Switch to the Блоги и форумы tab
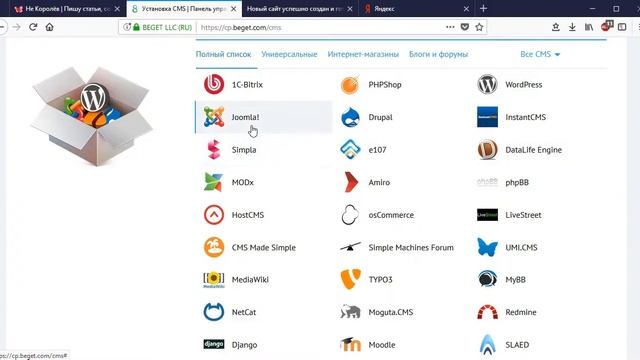This screenshot has width=640, height=360. tap(438, 54)
